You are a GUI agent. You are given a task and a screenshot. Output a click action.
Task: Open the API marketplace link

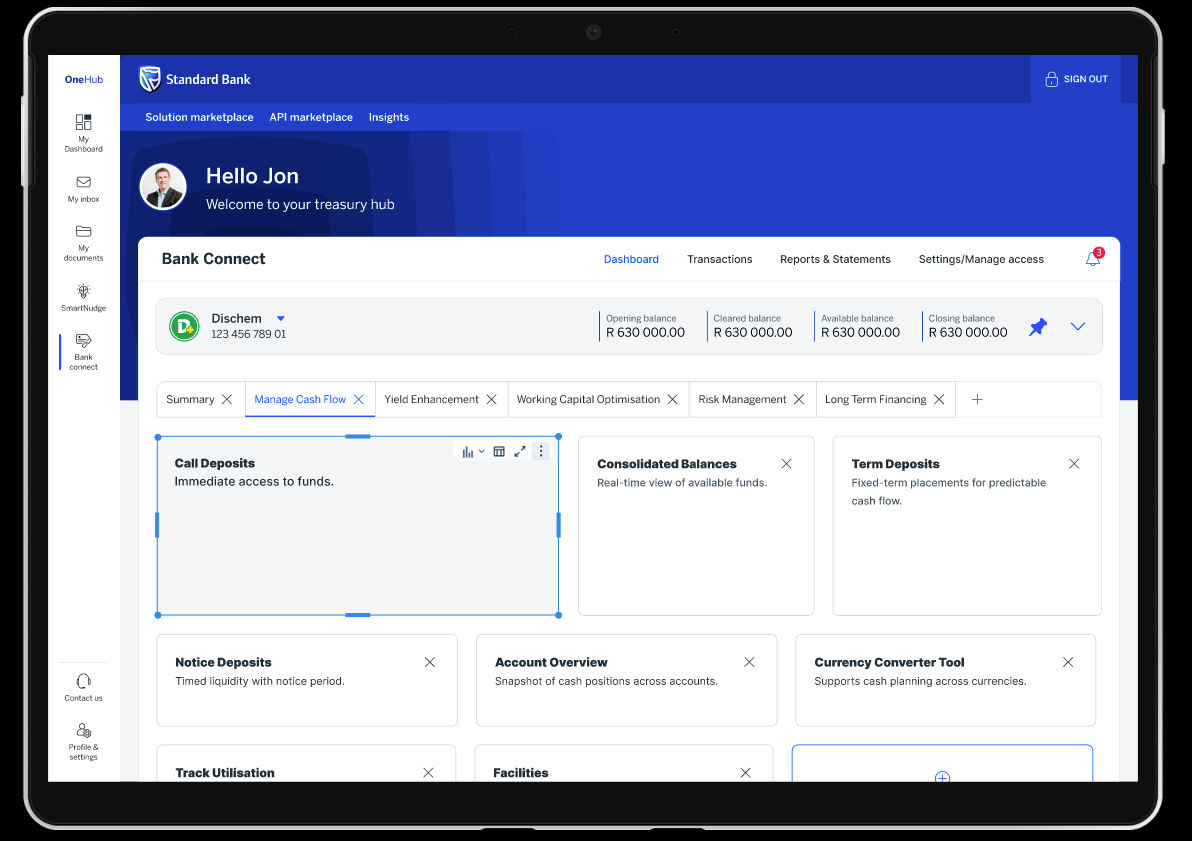pyautogui.click(x=311, y=117)
